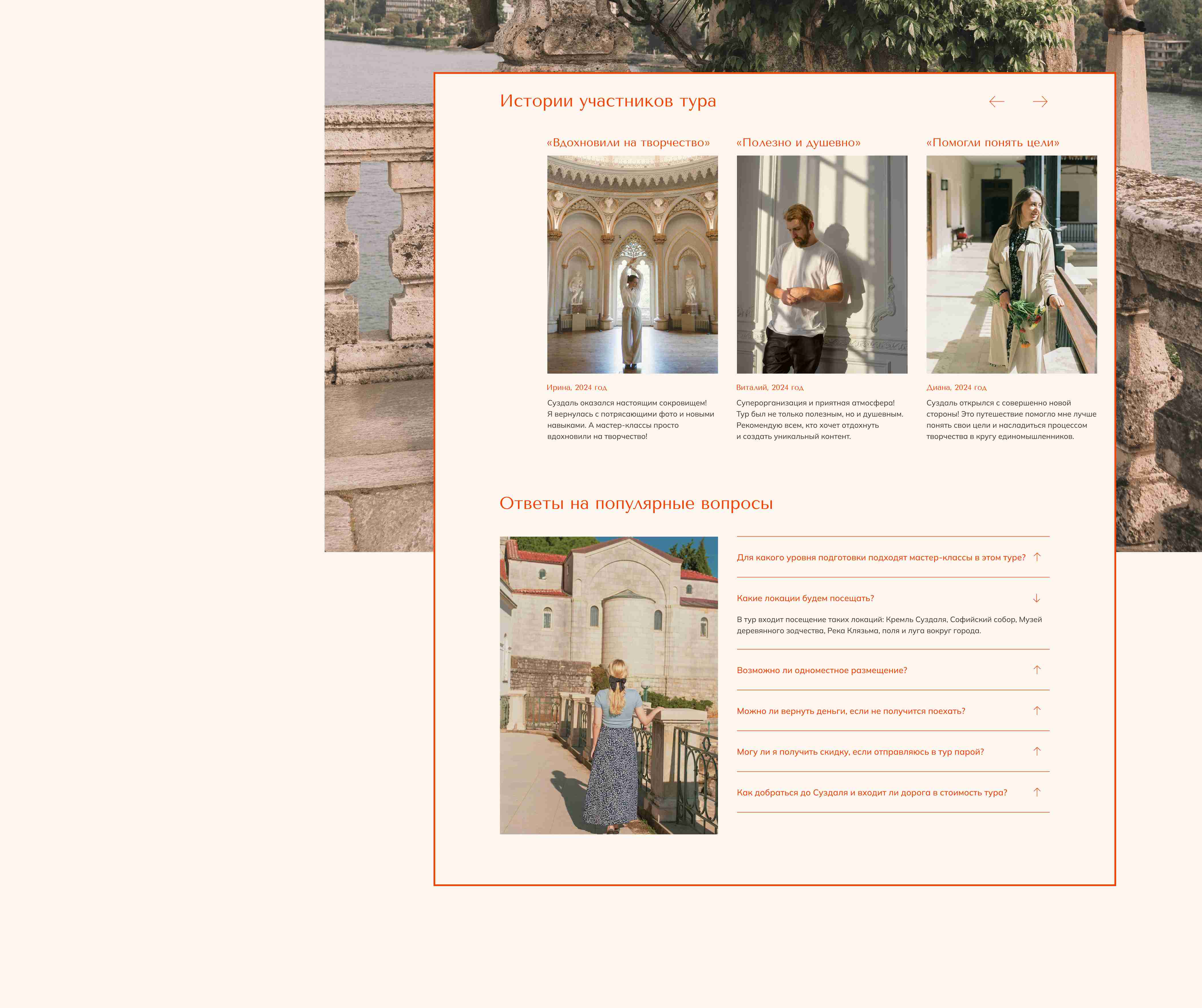Click 'Диана, 2024 год' author caption

tap(956, 388)
